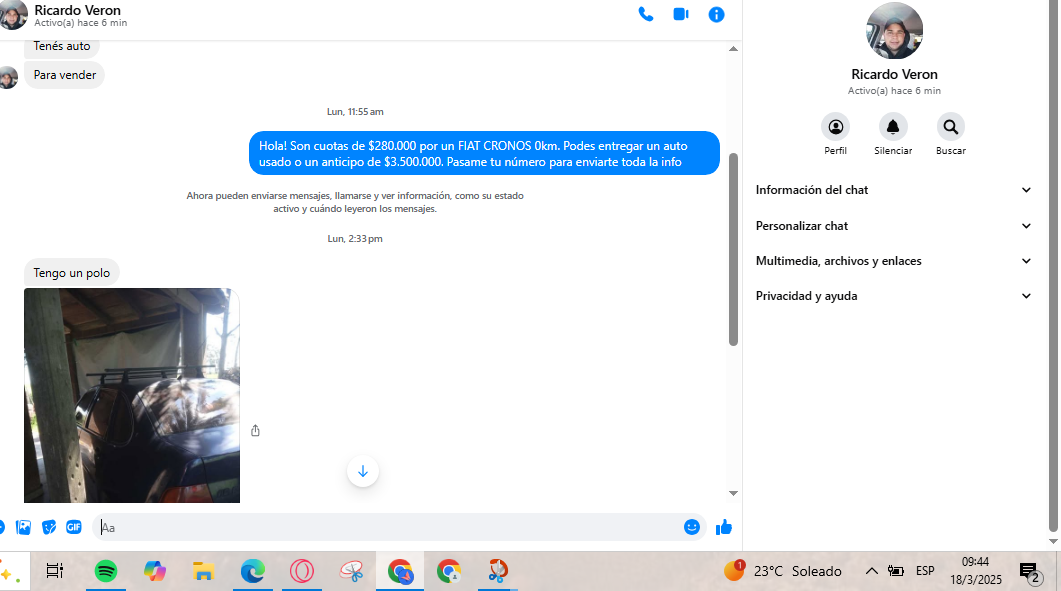This screenshot has height=591, width=1061.
Task: Open the Perfil button in side panel
Action: [835, 127]
